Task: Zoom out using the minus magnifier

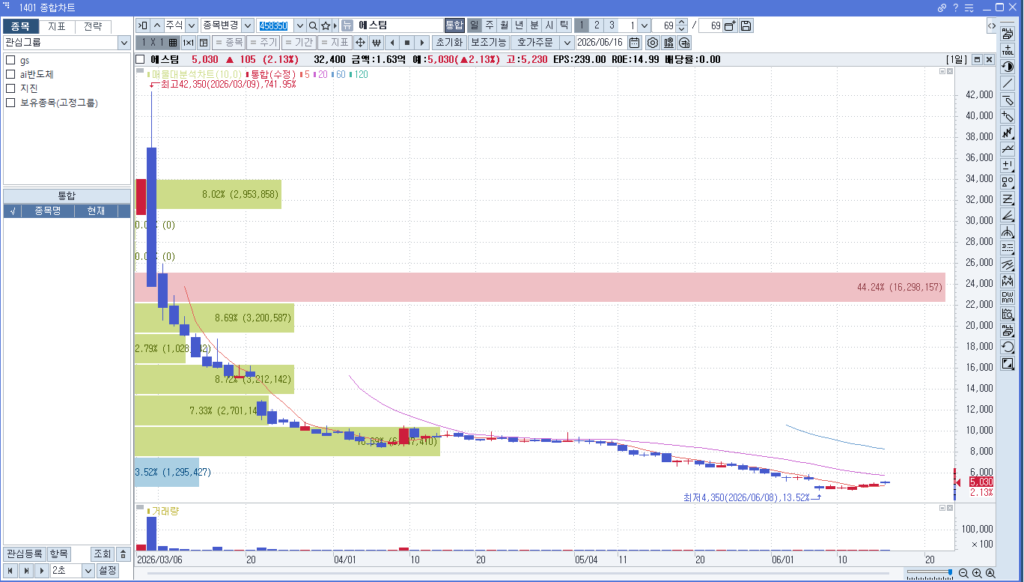Action: [x=963, y=574]
